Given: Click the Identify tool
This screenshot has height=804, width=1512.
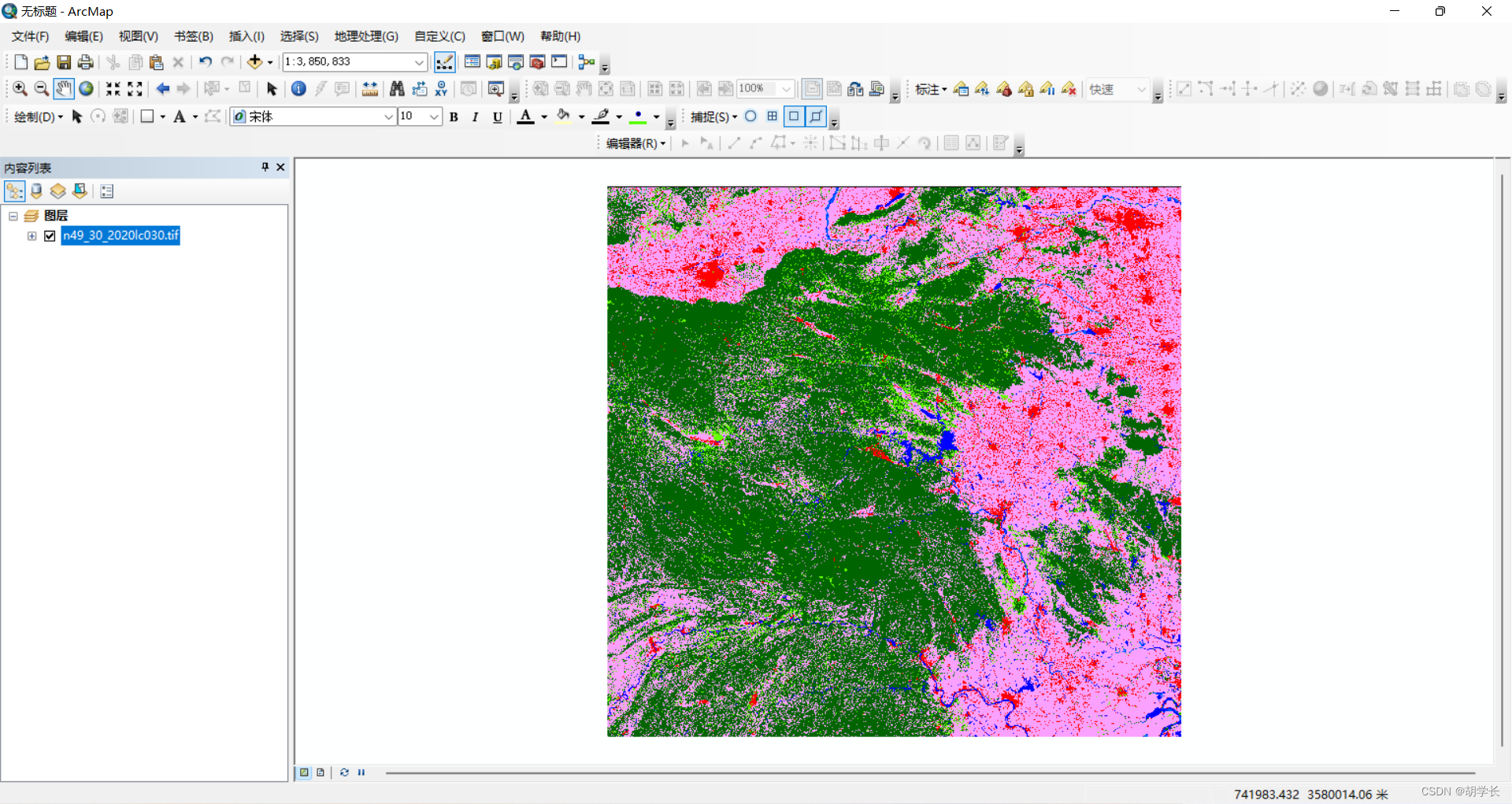Looking at the screenshot, I should [x=298, y=88].
